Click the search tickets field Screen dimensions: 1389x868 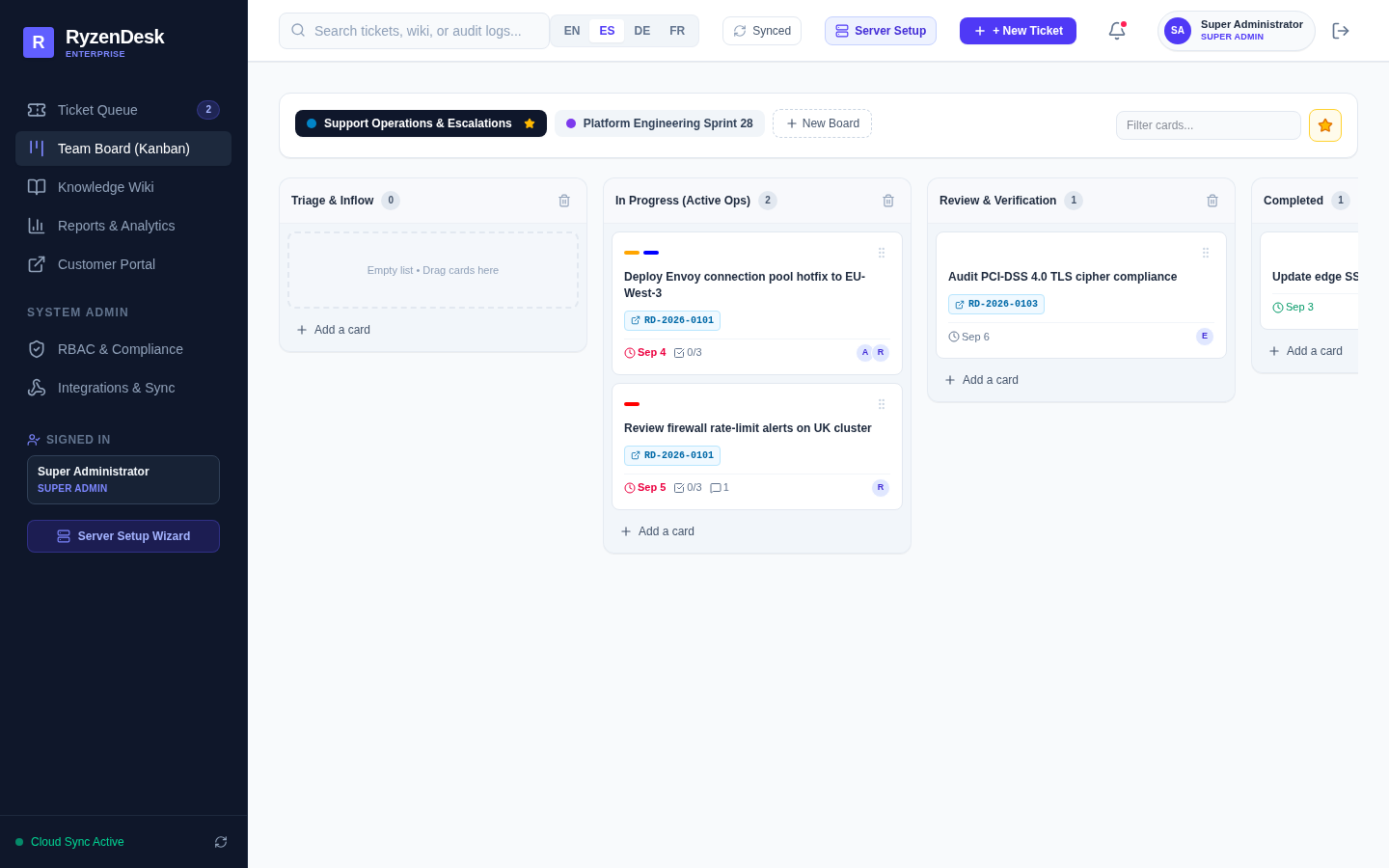pos(414,31)
